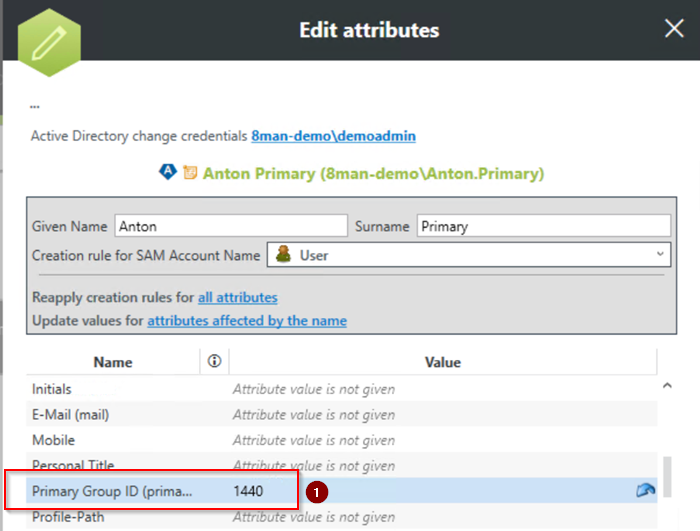Click the info icon in column header

pos(213,361)
